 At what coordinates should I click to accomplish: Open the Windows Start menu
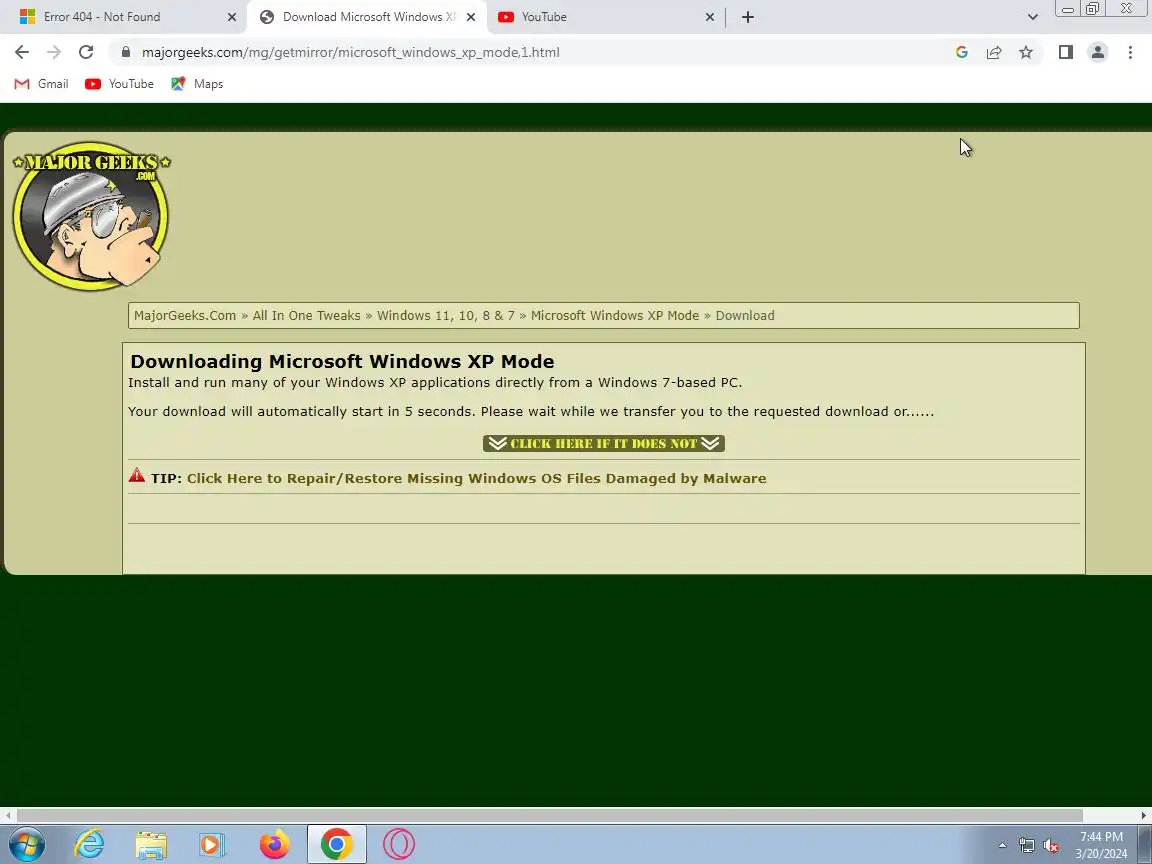coord(26,844)
